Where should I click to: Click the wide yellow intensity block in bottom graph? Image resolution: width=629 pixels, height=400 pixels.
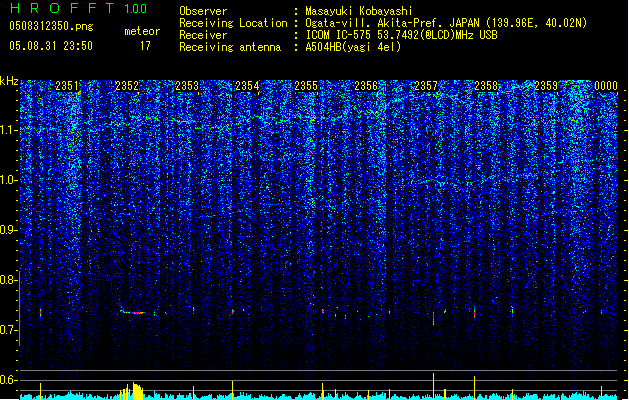[x=138, y=391]
